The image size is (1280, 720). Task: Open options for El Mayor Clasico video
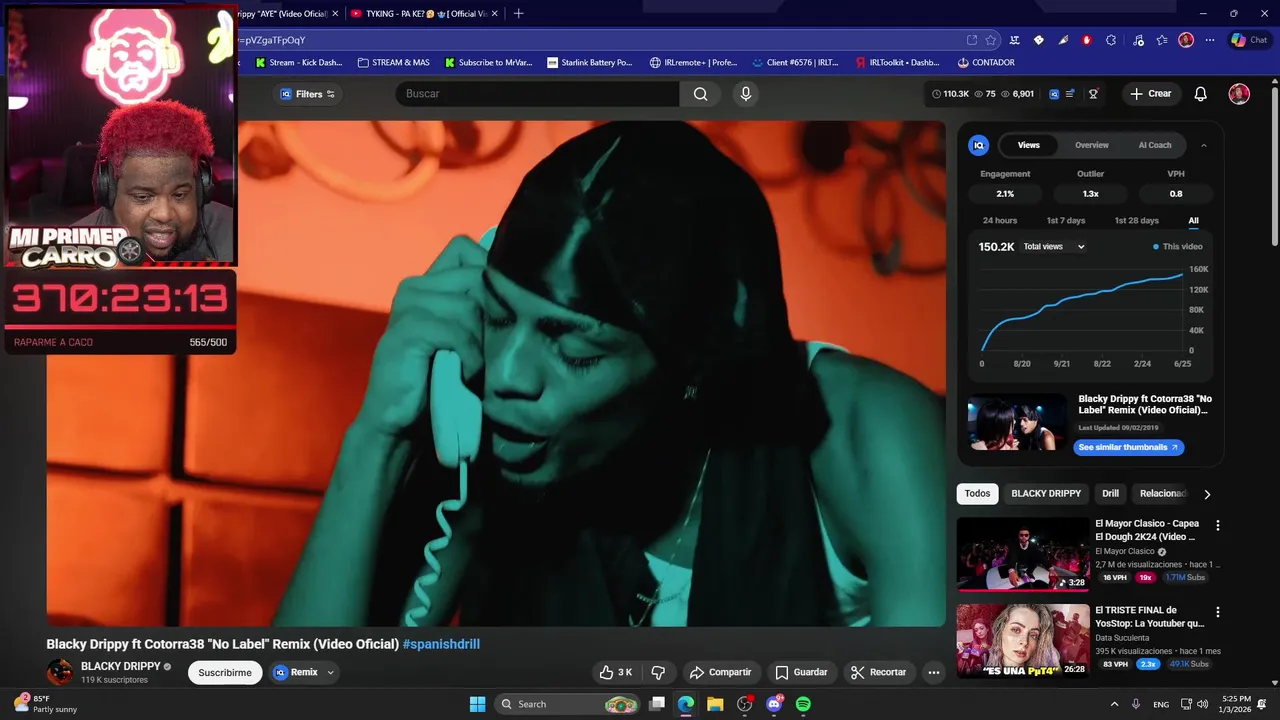[1217, 525]
